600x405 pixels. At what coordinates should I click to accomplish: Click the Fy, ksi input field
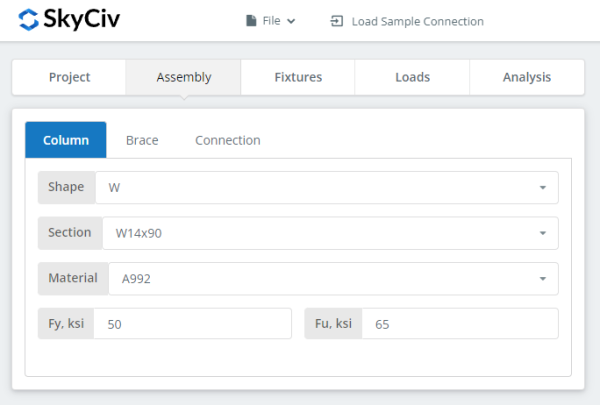[194, 324]
